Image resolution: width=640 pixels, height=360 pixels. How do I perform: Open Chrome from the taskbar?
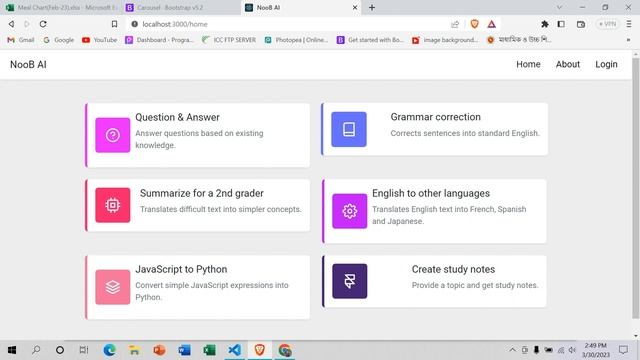point(285,350)
